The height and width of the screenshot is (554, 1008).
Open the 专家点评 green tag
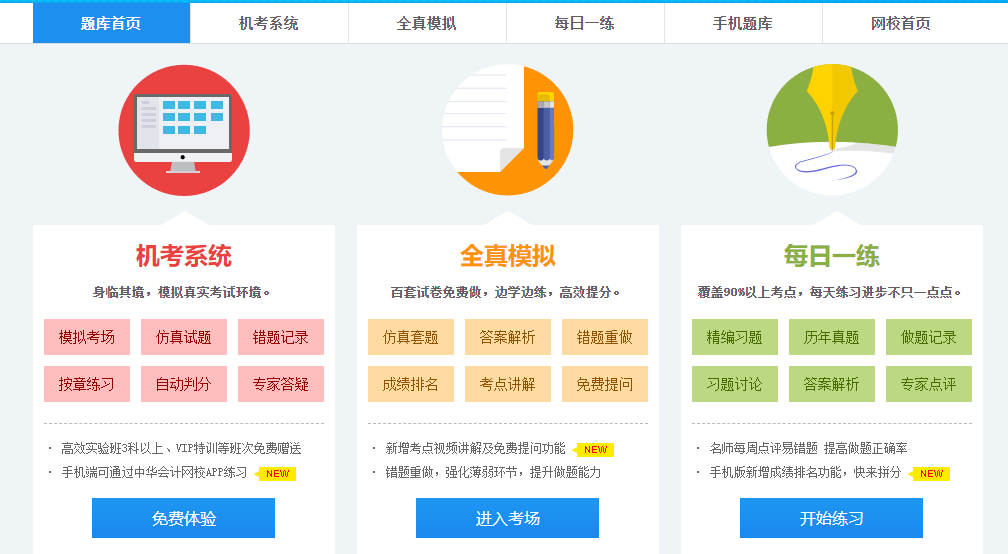929,384
